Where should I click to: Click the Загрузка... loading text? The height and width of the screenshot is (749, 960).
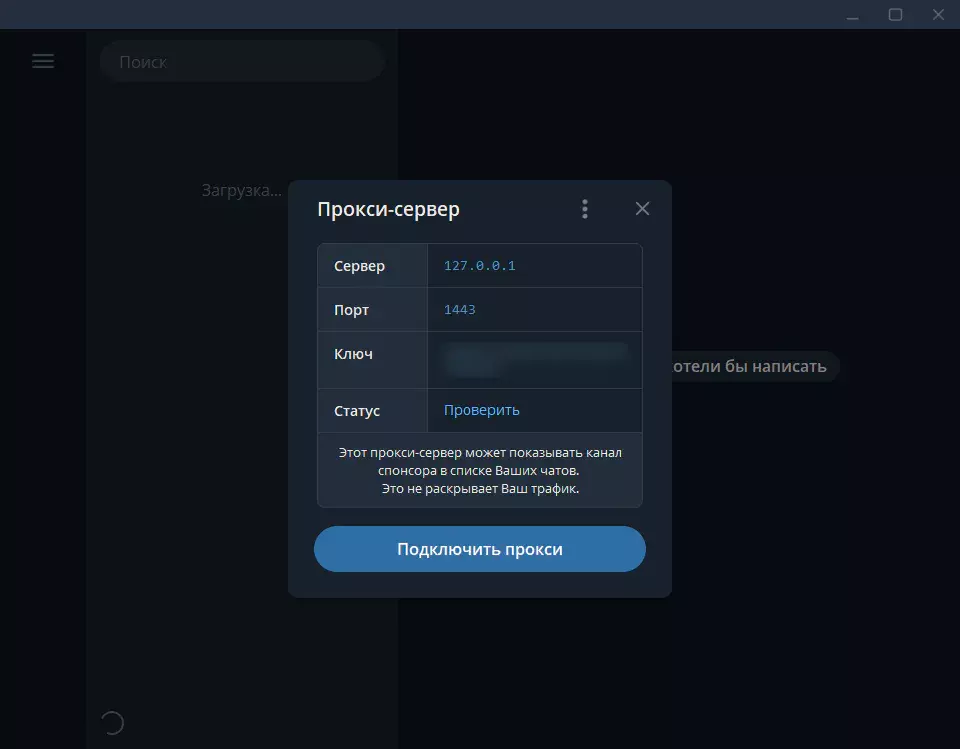(242, 190)
